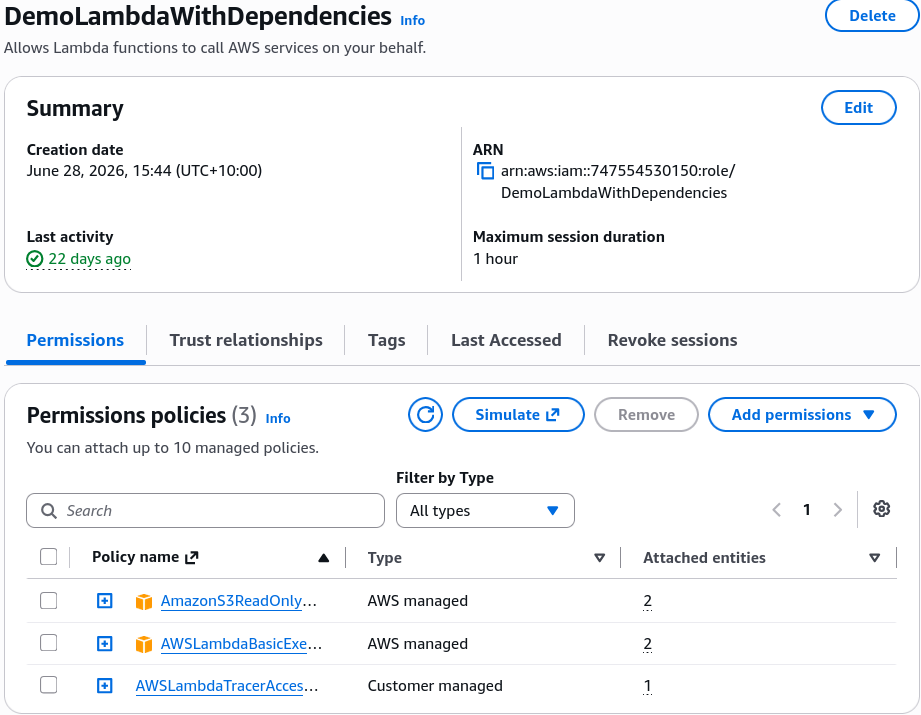Viewport: 921px width, 715px height.
Task: Copy the role ARN with the copy icon
Action: tap(485, 171)
